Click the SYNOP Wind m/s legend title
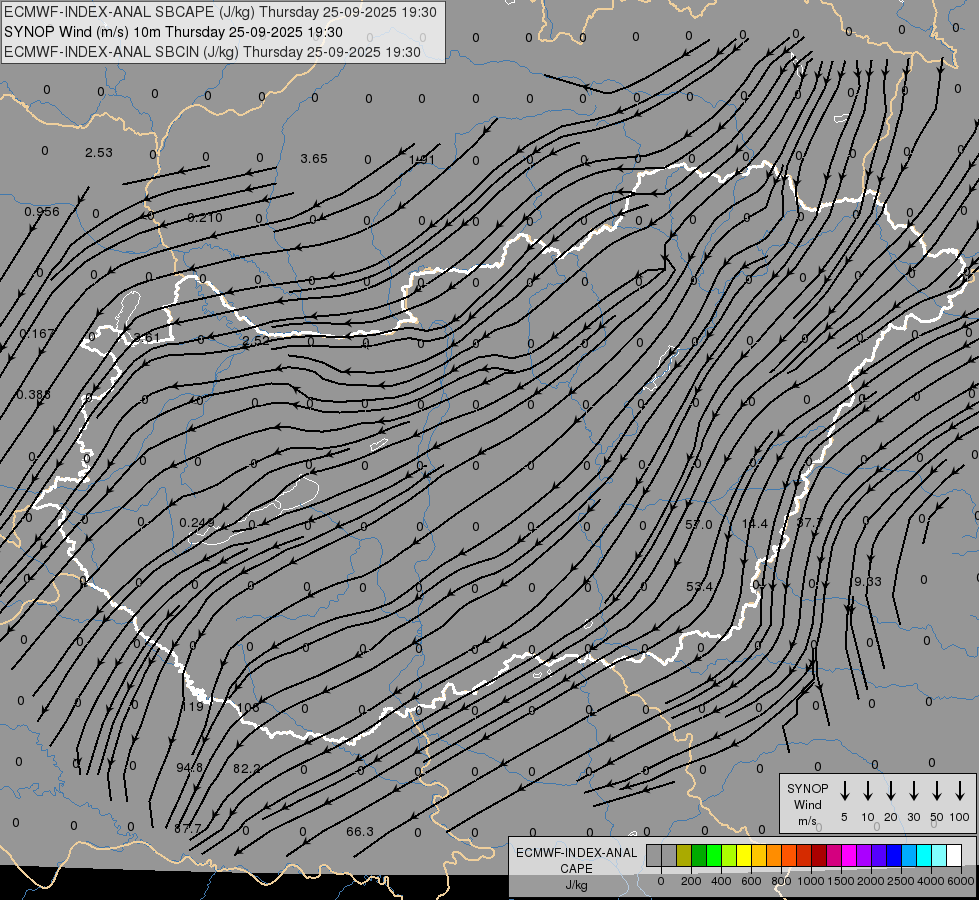Screen dimensions: 979x900 coord(807,804)
